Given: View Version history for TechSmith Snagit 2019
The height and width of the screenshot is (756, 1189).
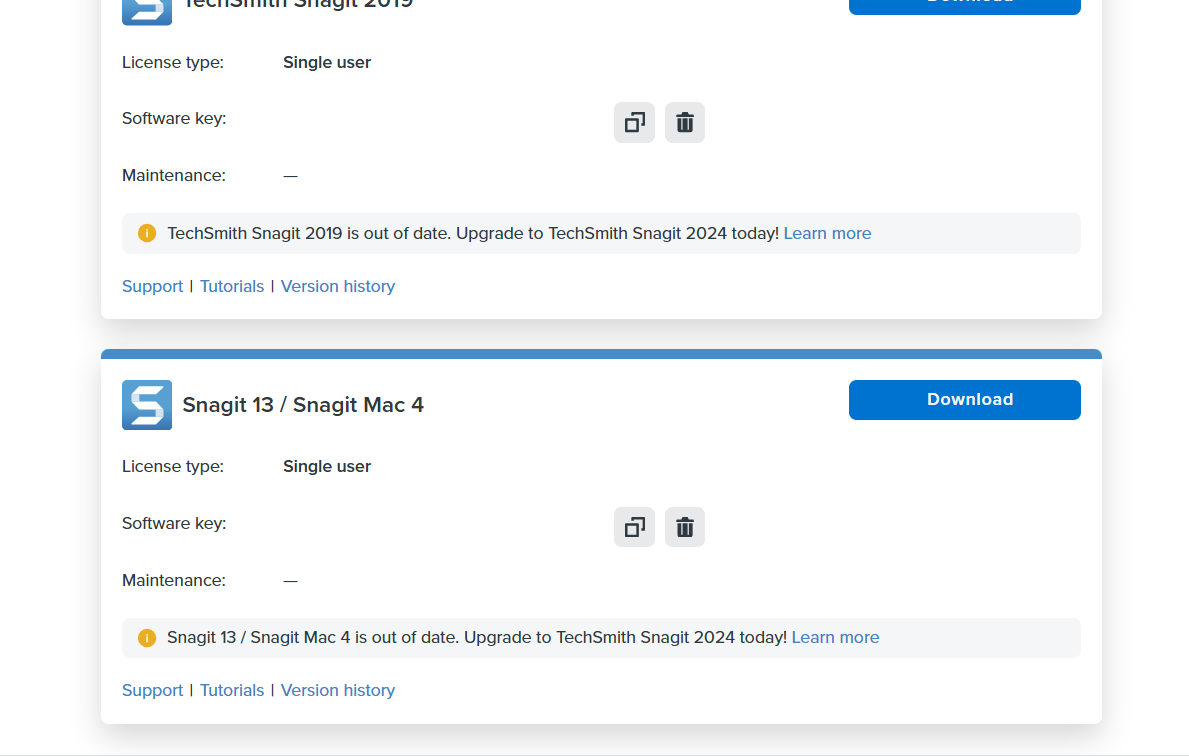Looking at the screenshot, I should click(338, 287).
